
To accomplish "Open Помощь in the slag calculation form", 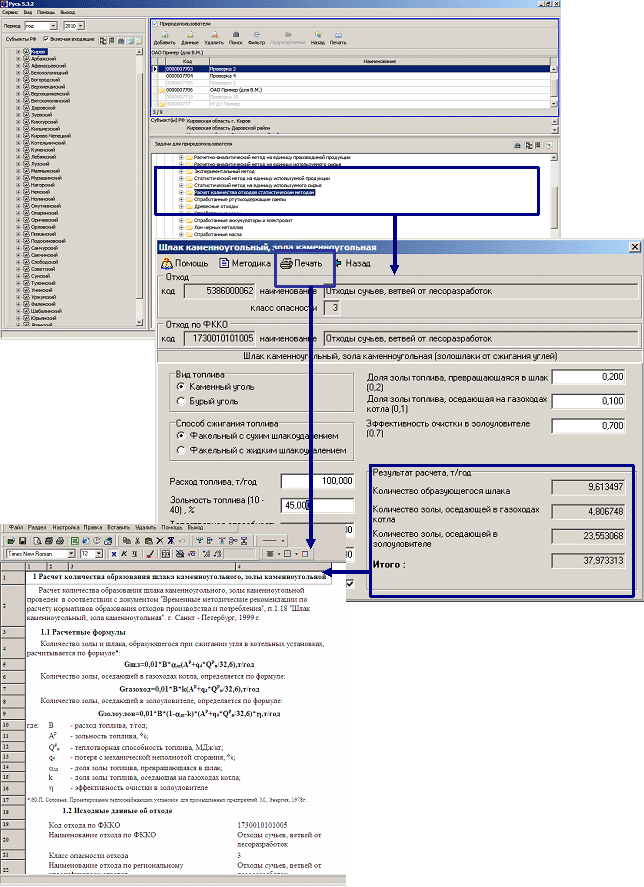I will click(x=186, y=264).
